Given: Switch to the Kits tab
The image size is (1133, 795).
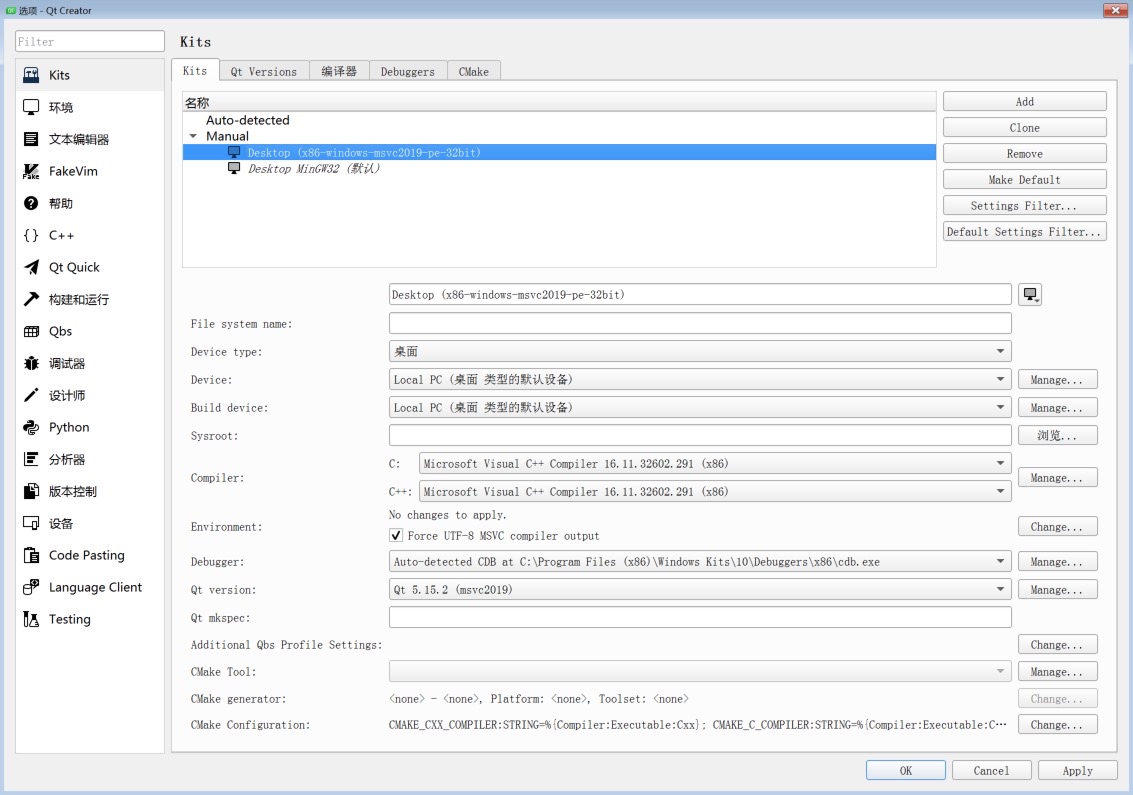Looking at the screenshot, I should click(x=195, y=70).
